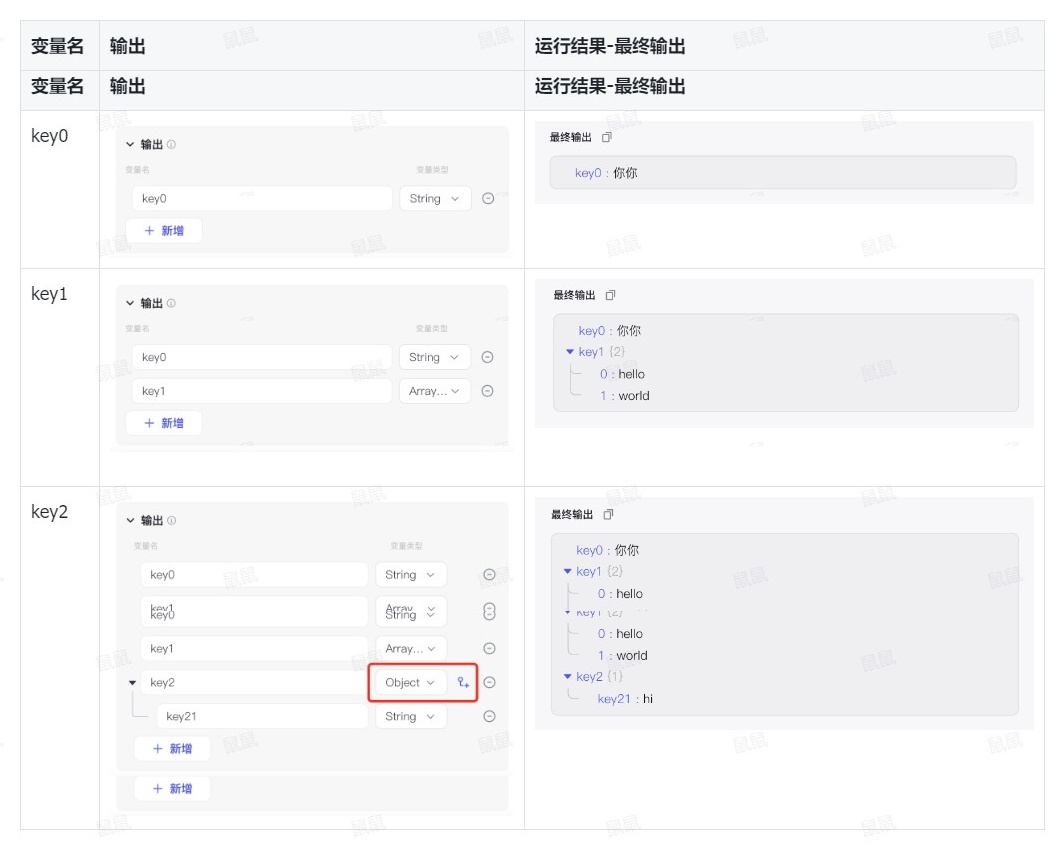This screenshot has width=1064, height=845.
Task: Click the 'key1' variable name cell in the first column
Action: [x=49, y=294]
